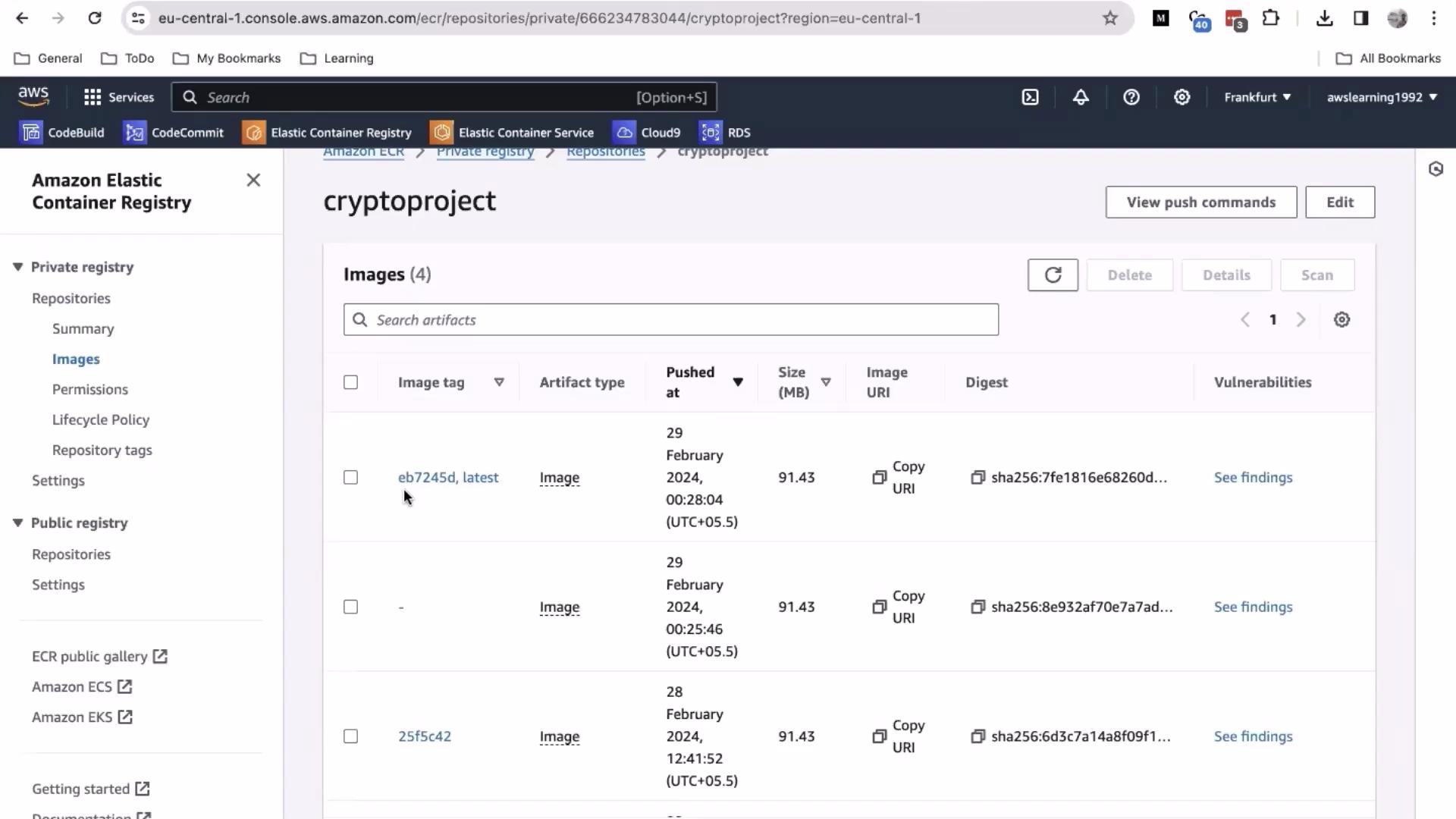Click the Edit repository button
1456x819 pixels.
(1340, 202)
